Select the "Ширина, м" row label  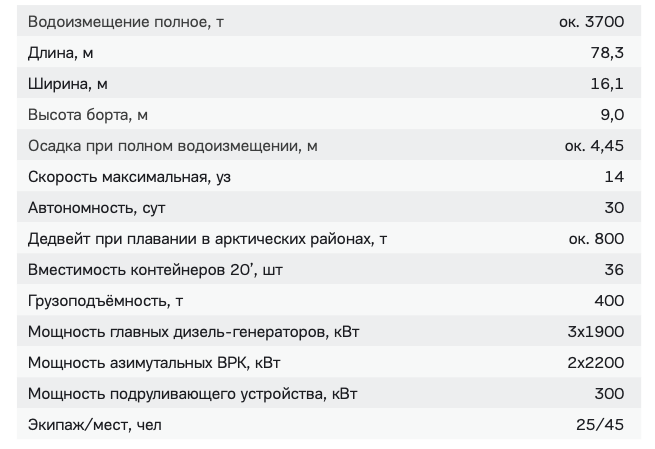tap(67, 84)
